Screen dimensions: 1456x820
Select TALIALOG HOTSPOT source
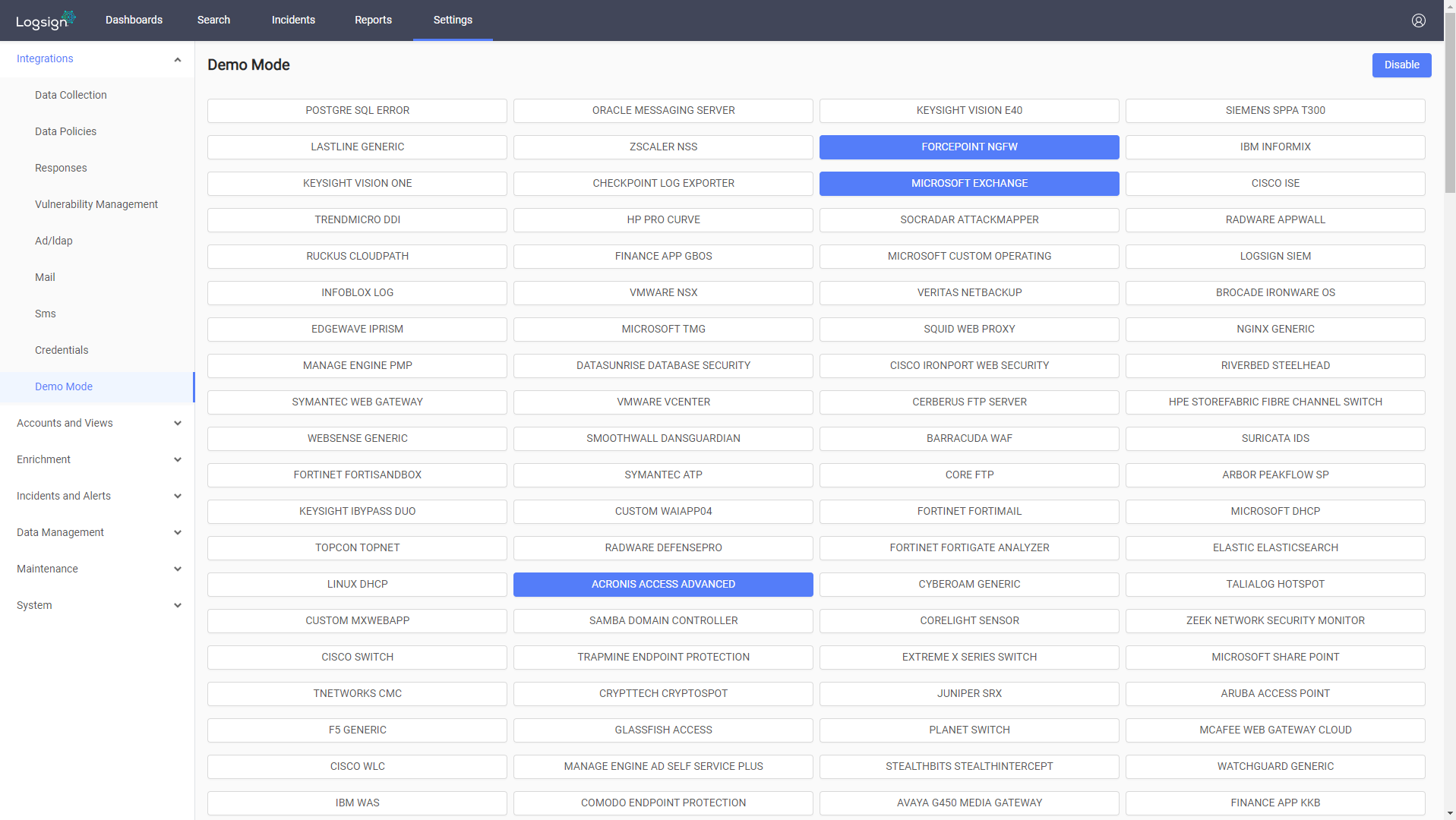tap(1275, 585)
